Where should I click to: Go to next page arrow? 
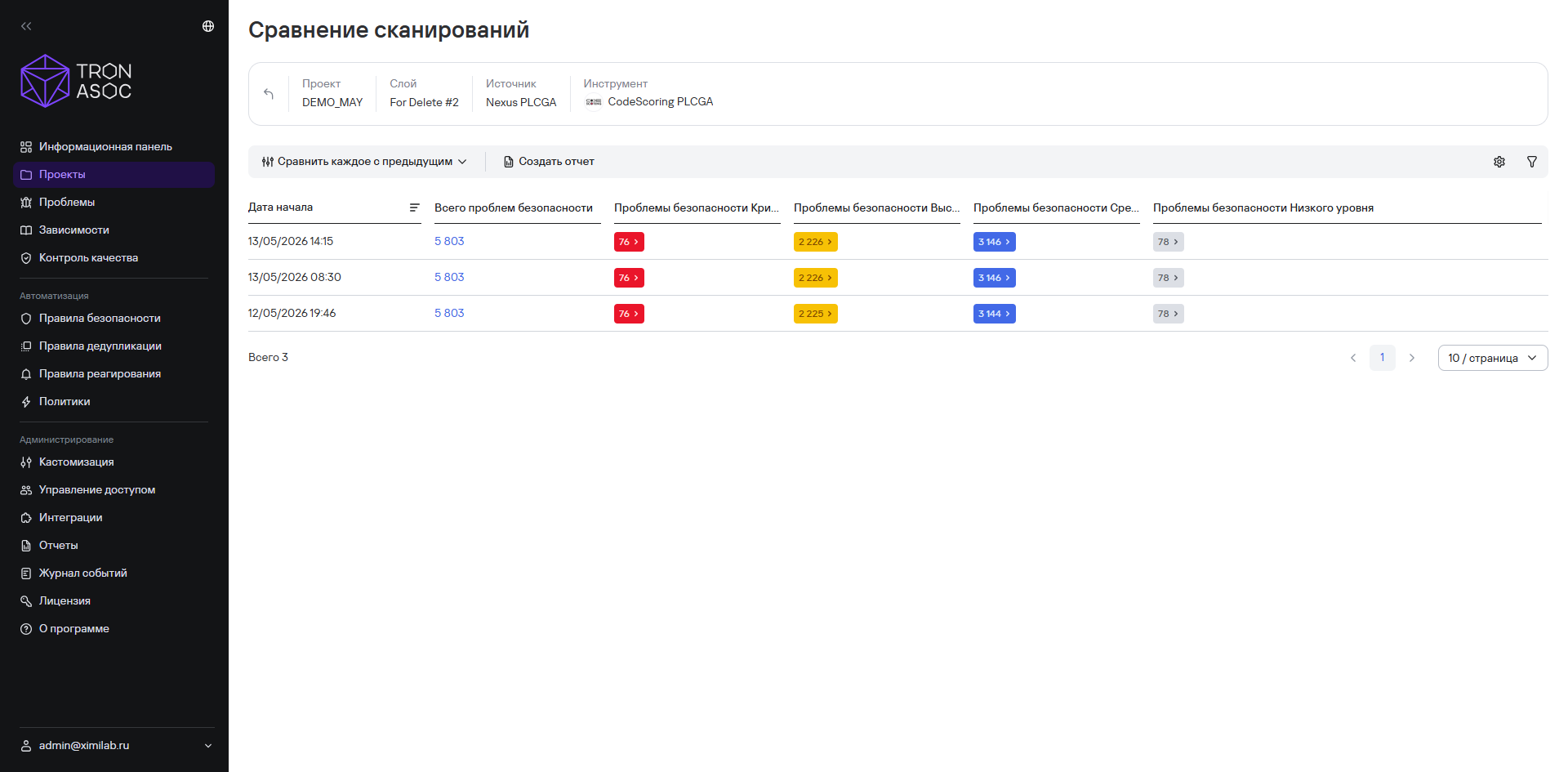[1412, 358]
